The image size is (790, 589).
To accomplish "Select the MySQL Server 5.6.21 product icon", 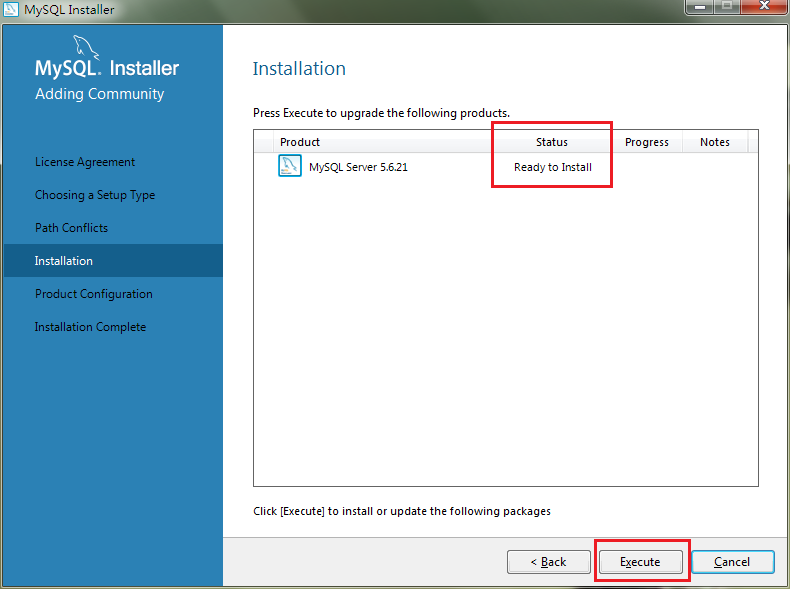I will [x=290, y=166].
